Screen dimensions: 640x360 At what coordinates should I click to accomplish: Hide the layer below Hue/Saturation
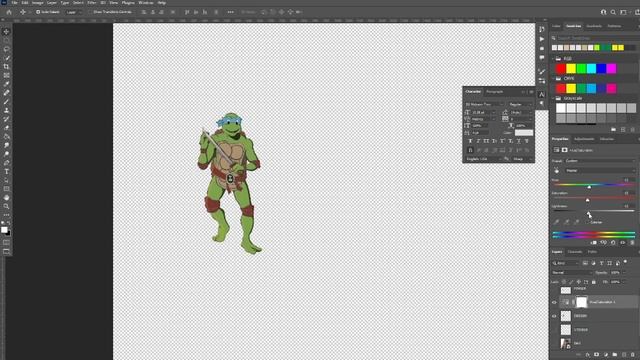click(x=554, y=316)
